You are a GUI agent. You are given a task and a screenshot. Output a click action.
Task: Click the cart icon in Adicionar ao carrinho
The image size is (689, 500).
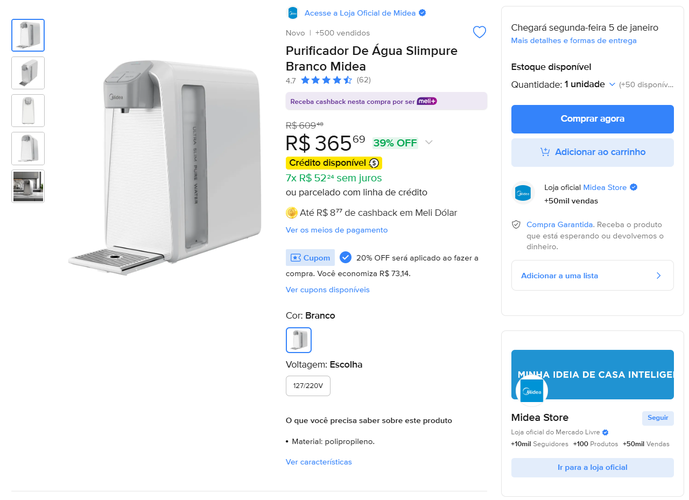click(x=545, y=152)
